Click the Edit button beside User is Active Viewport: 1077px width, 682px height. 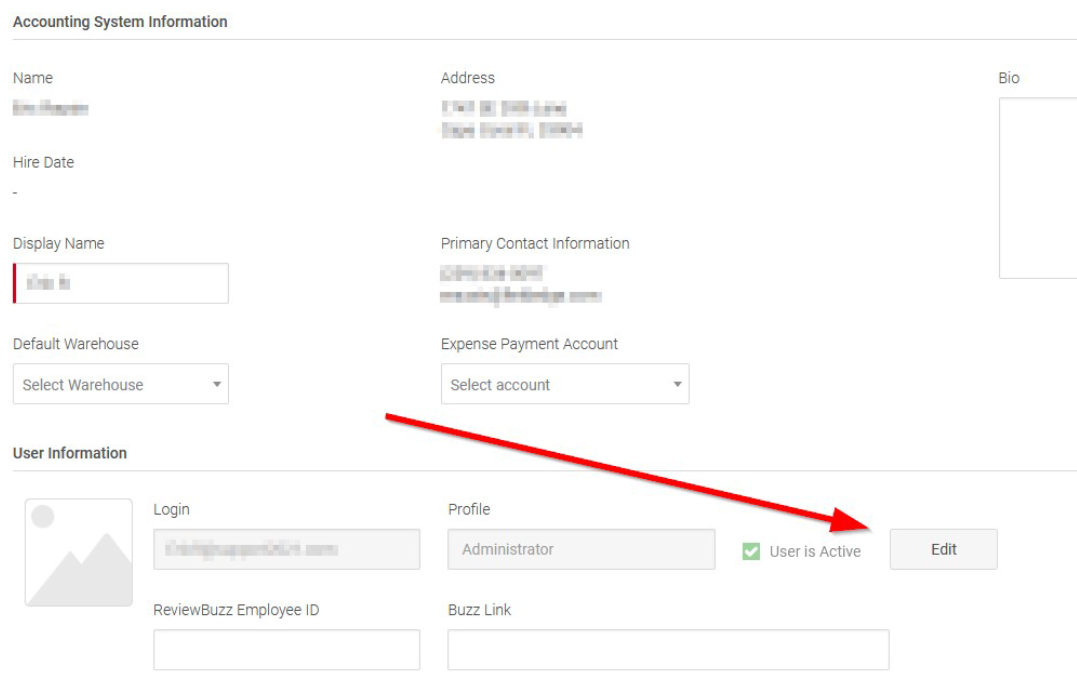tap(943, 549)
